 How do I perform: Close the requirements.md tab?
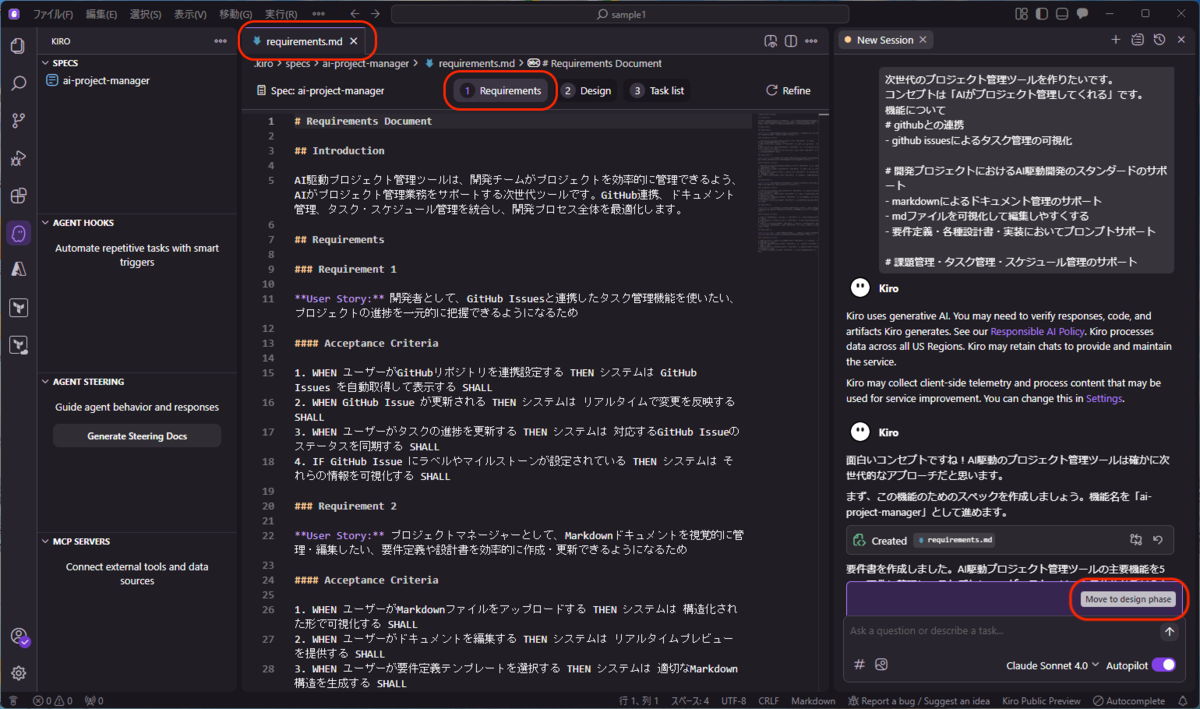point(353,41)
